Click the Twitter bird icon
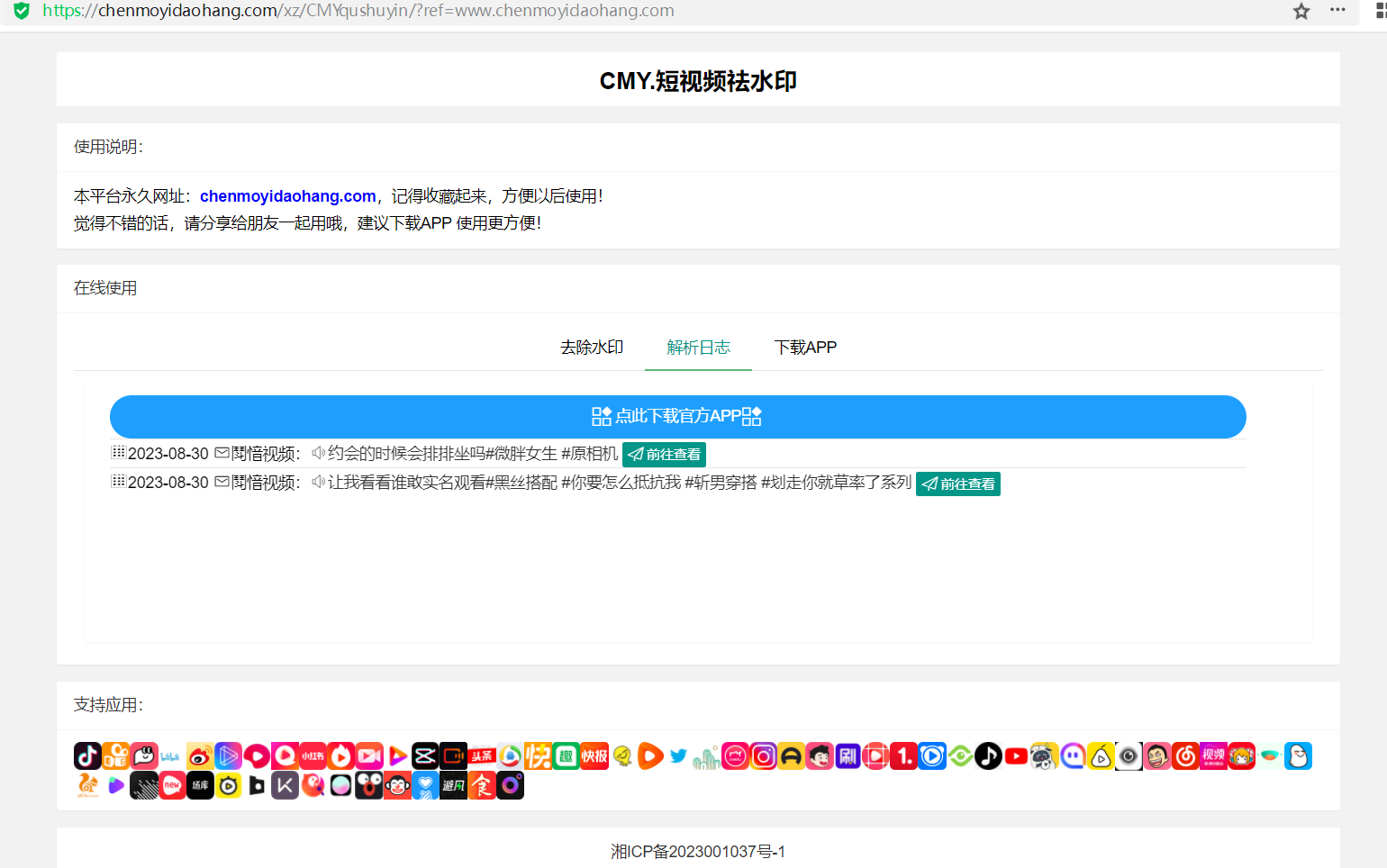 (x=678, y=756)
